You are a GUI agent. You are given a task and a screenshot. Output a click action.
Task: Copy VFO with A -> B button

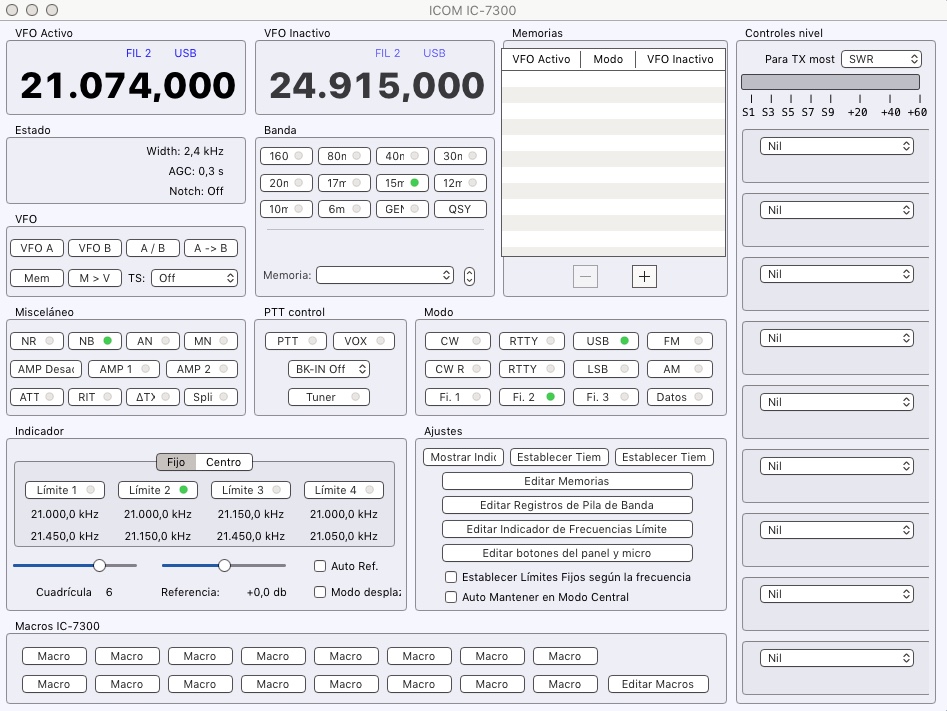coord(211,248)
